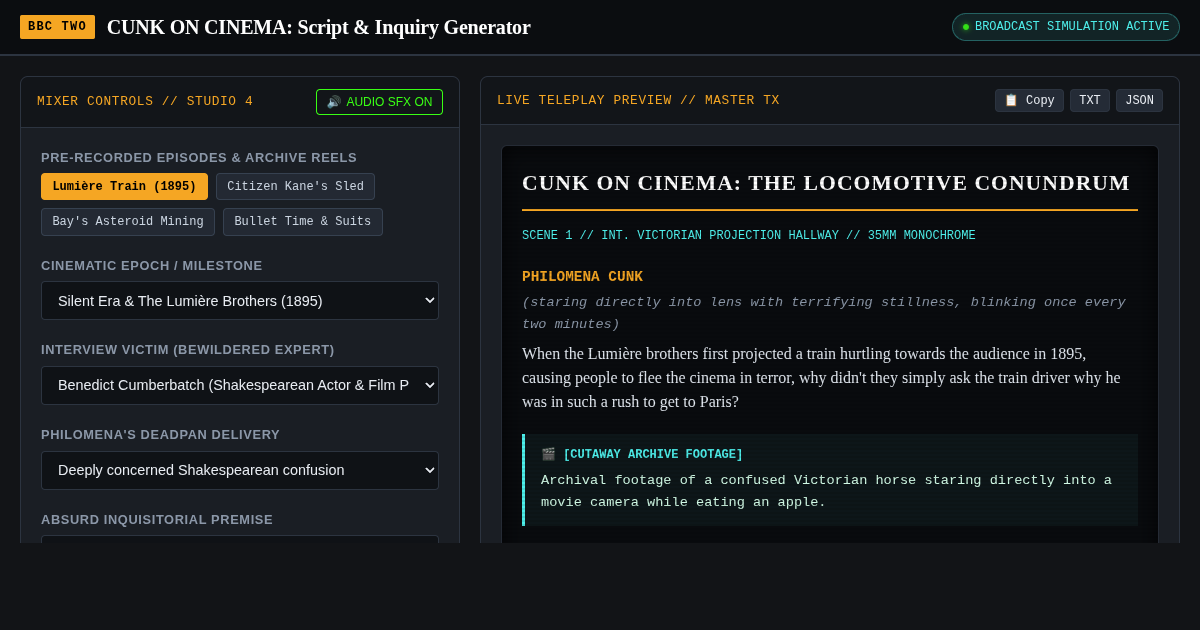Copy the teleplay preview
The height and width of the screenshot is (630, 1200).
pyautogui.click(x=1029, y=101)
